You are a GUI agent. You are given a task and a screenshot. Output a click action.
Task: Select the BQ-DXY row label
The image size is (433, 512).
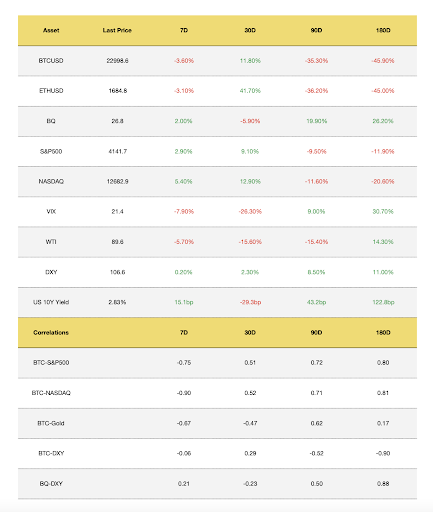click(51, 483)
